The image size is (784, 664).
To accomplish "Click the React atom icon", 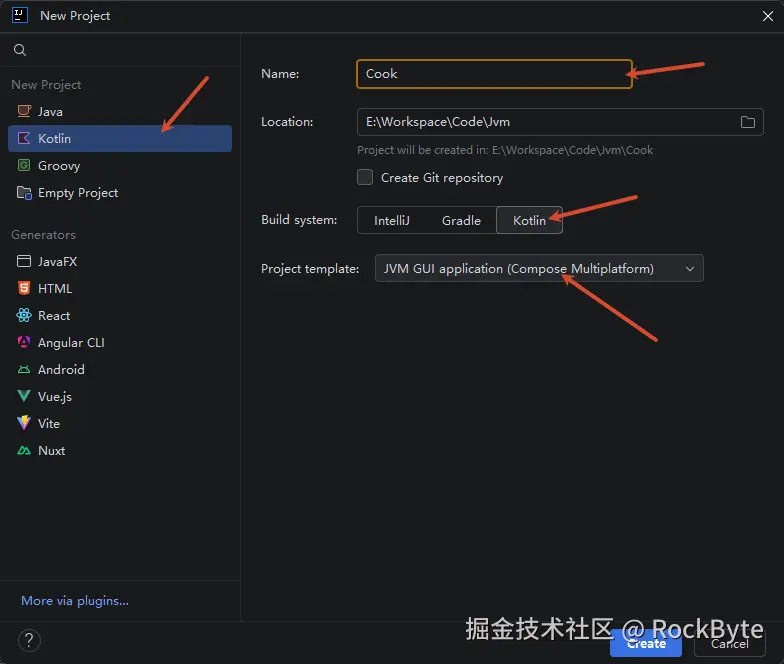I will click(x=24, y=315).
